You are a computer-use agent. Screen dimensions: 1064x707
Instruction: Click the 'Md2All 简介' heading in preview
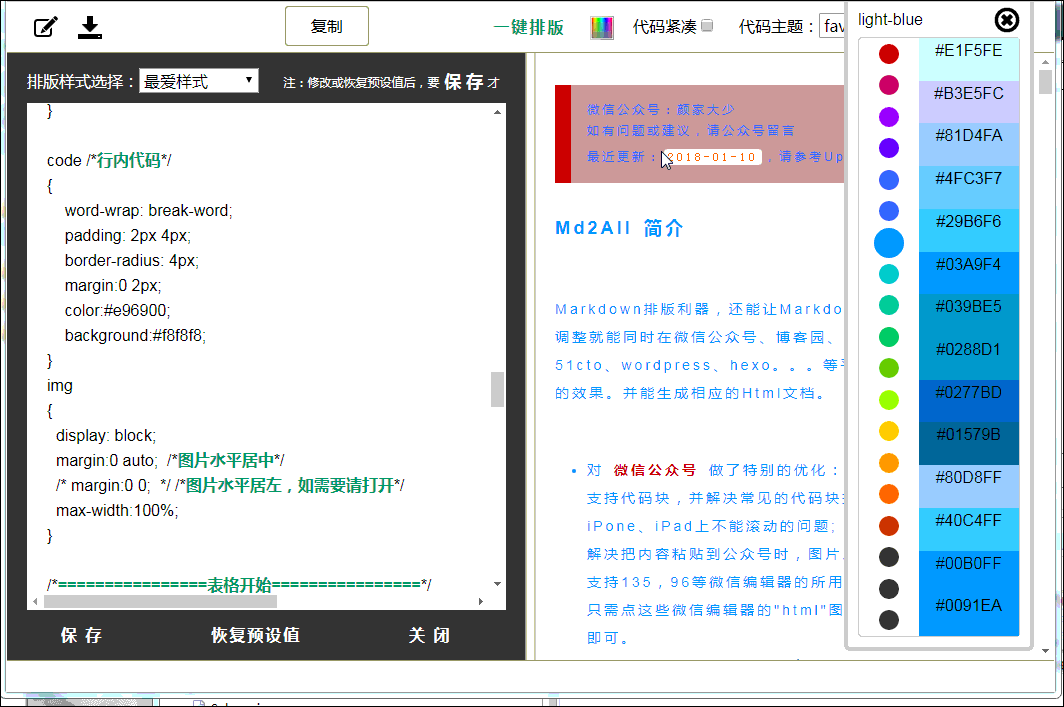click(x=620, y=228)
